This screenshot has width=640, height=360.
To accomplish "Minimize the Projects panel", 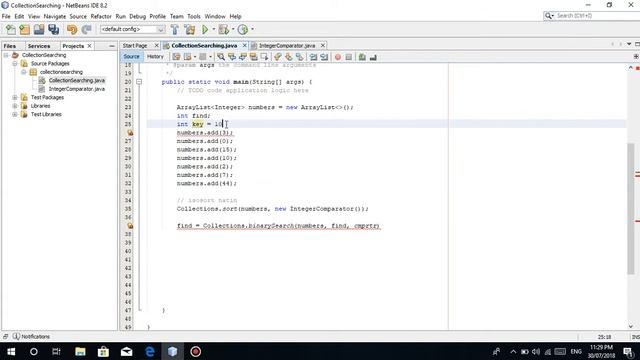I will click(x=112, y=46).
